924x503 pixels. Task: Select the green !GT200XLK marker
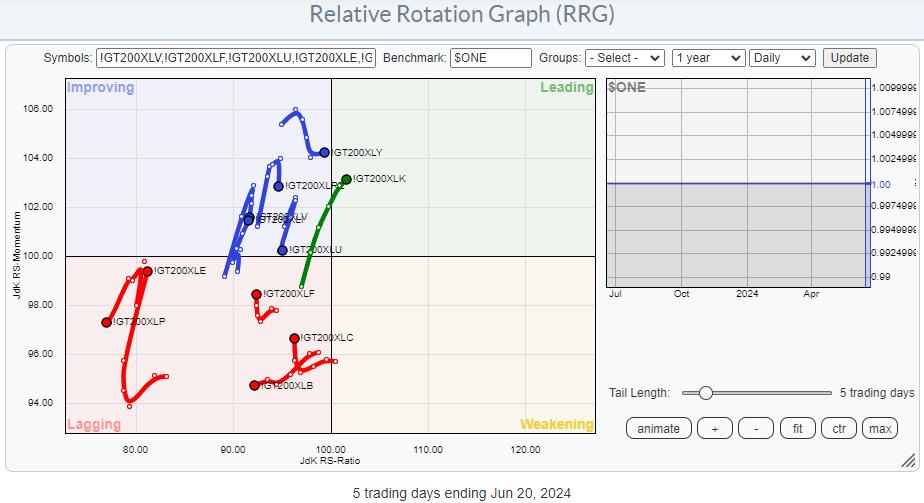(x=346, y=180)
